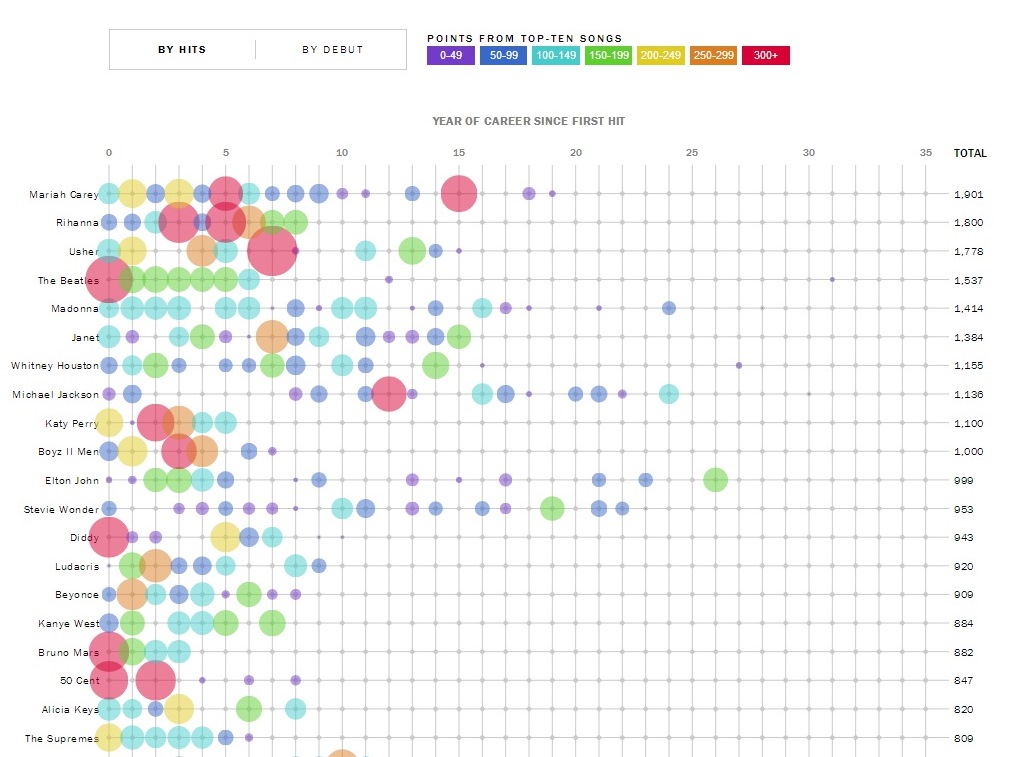Viewport: 1013px width, 757px height.
Task: Click Mariah Carey's red bubble at year 15
Action: tap(459, 194)
